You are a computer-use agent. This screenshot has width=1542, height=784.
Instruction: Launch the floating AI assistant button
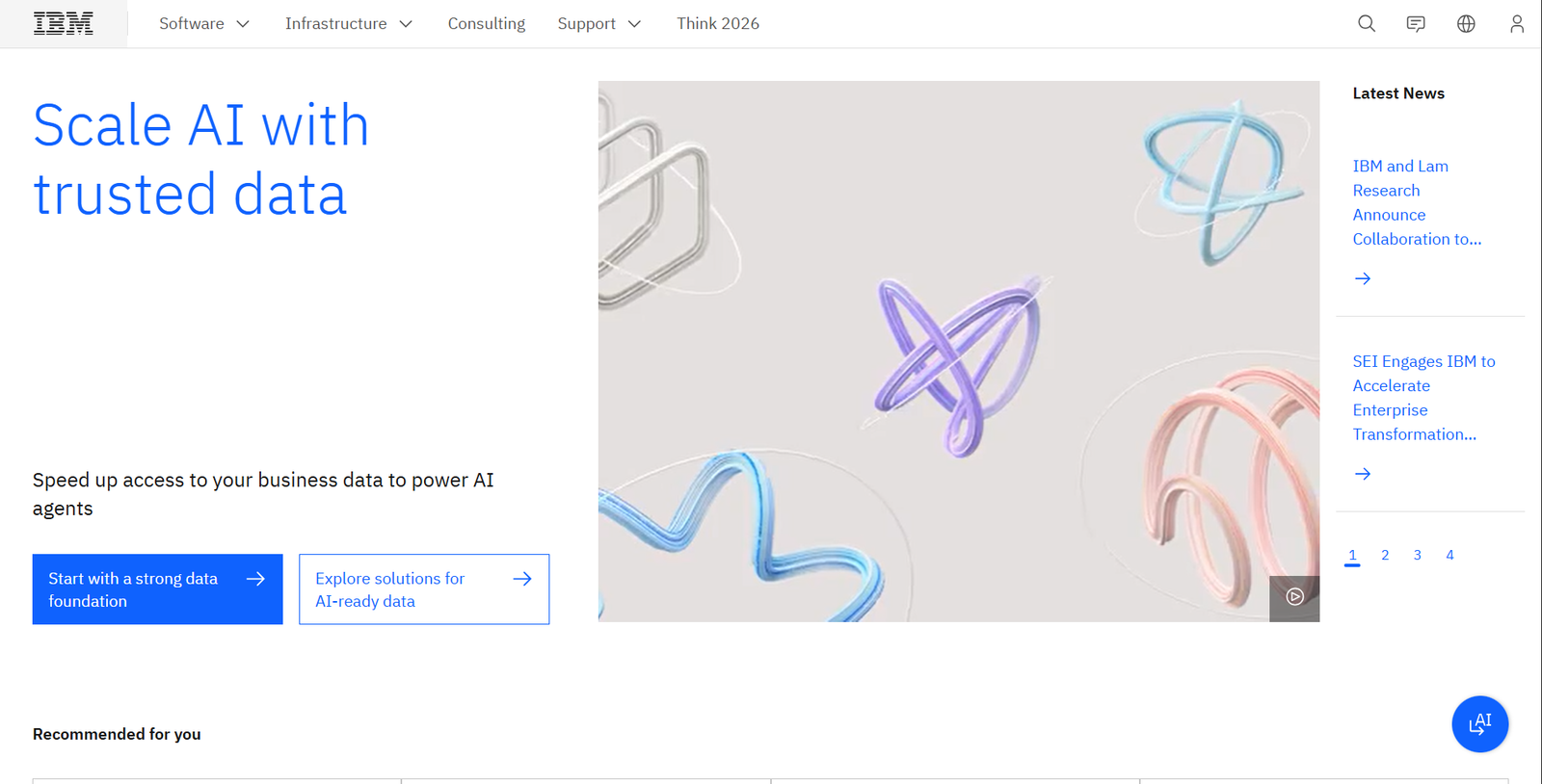point(1479,723)
